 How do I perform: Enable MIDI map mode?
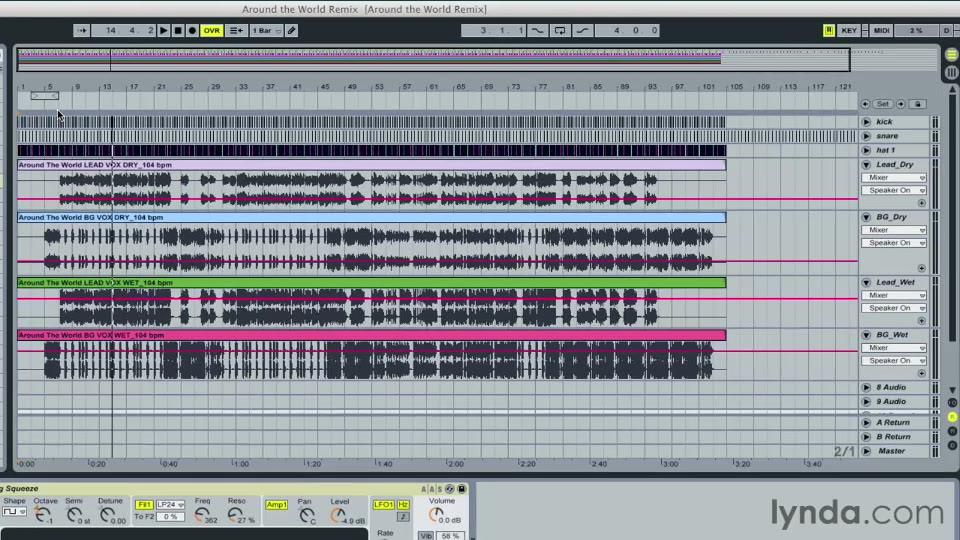(881, 30)
